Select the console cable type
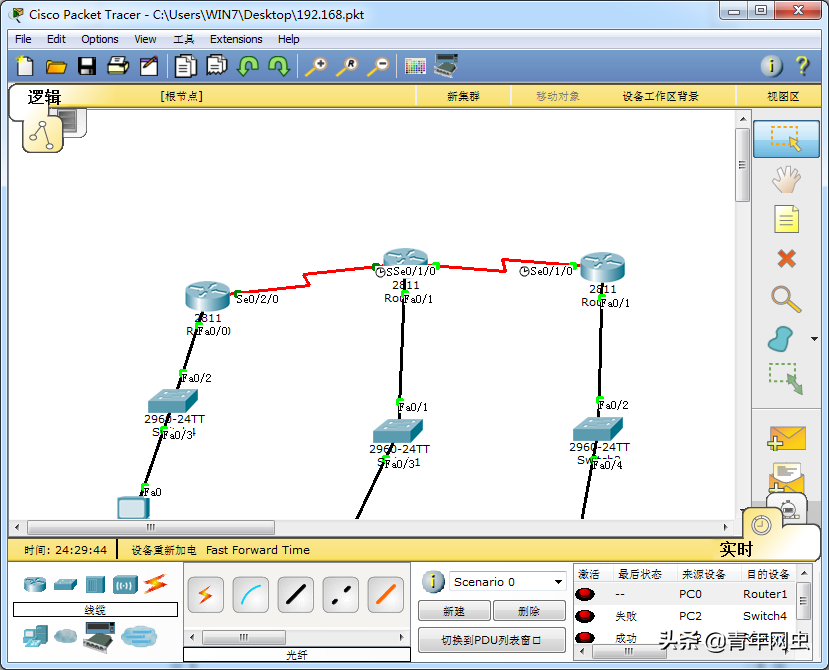 (x=251, y=595)
